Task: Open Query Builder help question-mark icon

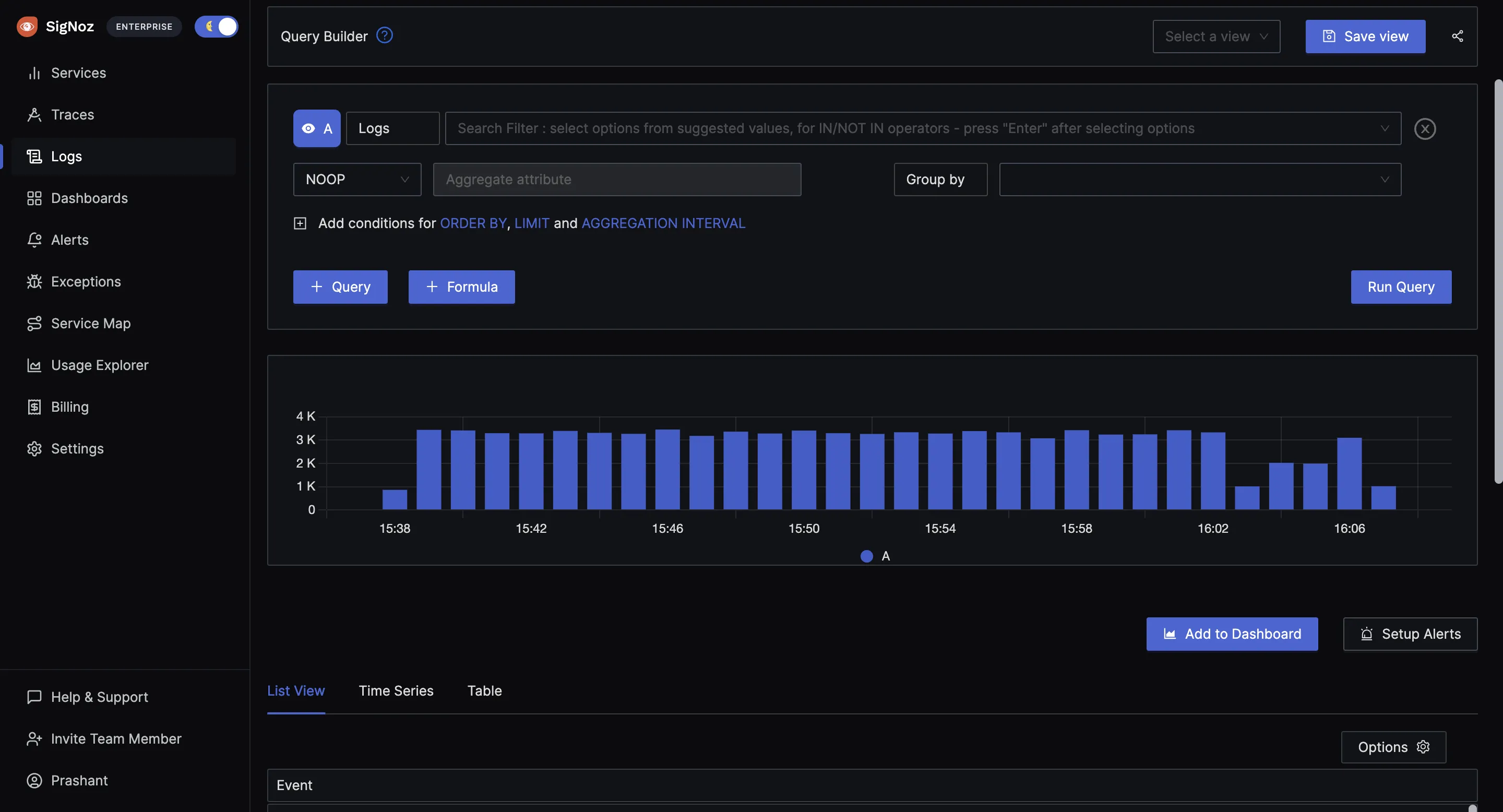Action: coord(385,35)
